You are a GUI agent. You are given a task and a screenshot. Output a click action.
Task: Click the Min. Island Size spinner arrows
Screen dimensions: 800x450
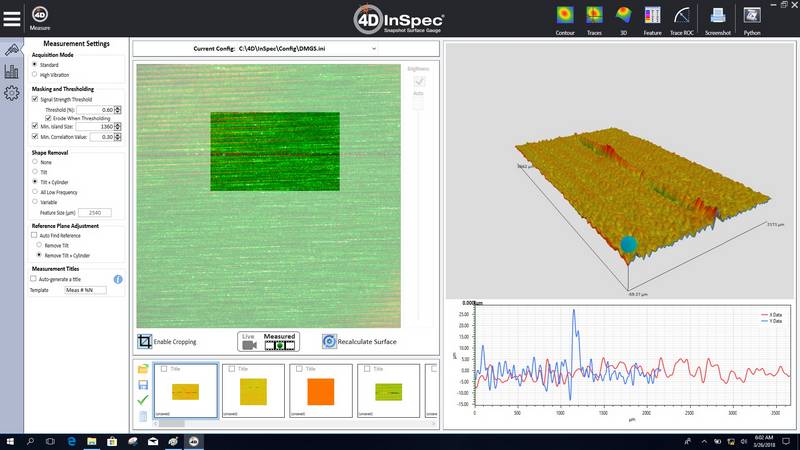pos(118,126)
